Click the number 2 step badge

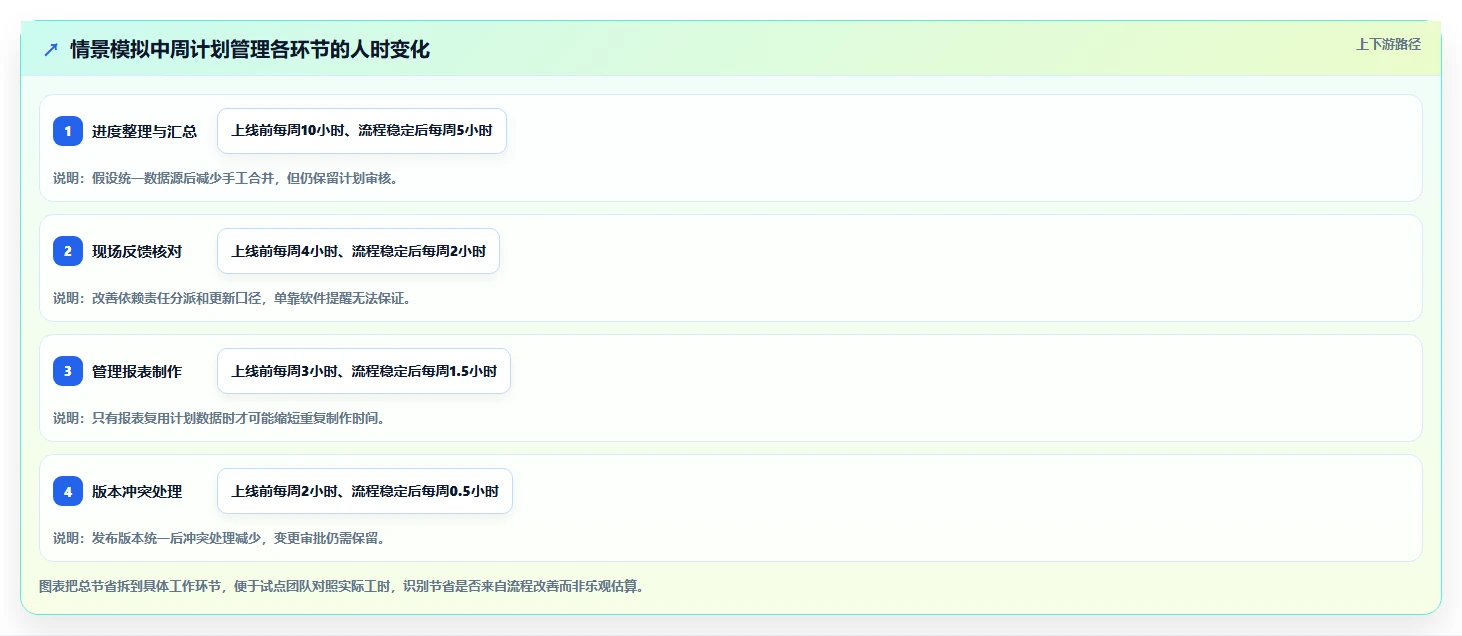coord(68,251)
